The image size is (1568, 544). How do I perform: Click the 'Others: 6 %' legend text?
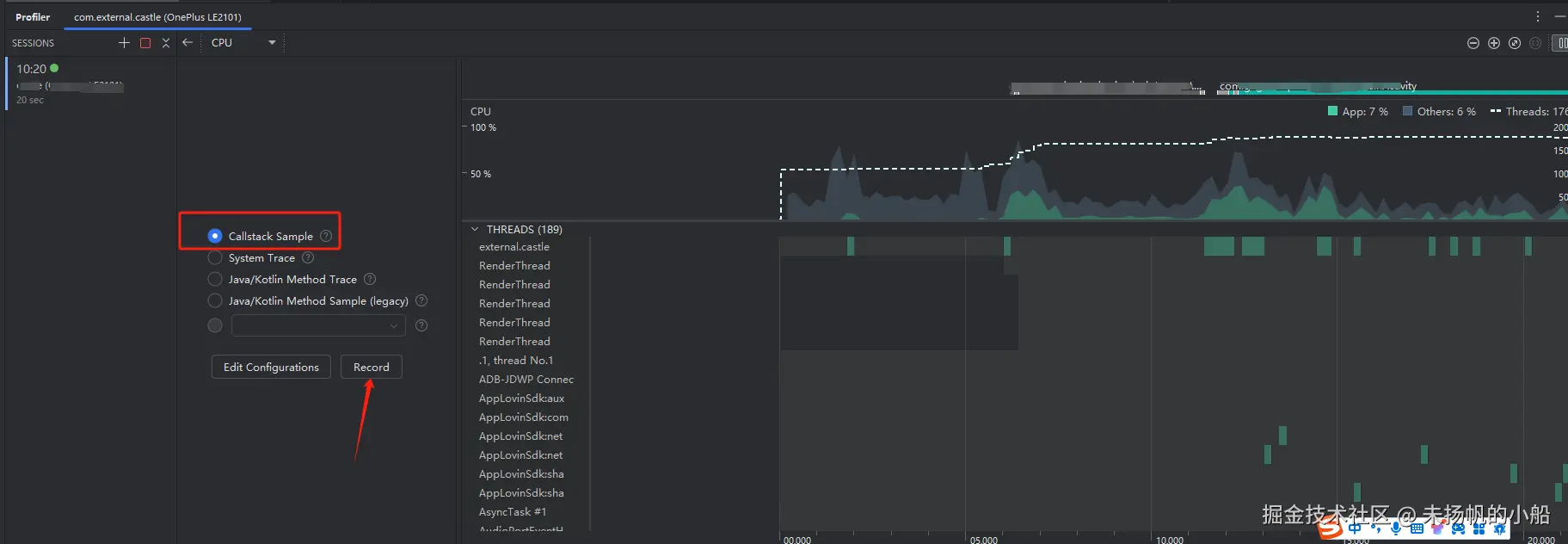(x=1447, y=111)
